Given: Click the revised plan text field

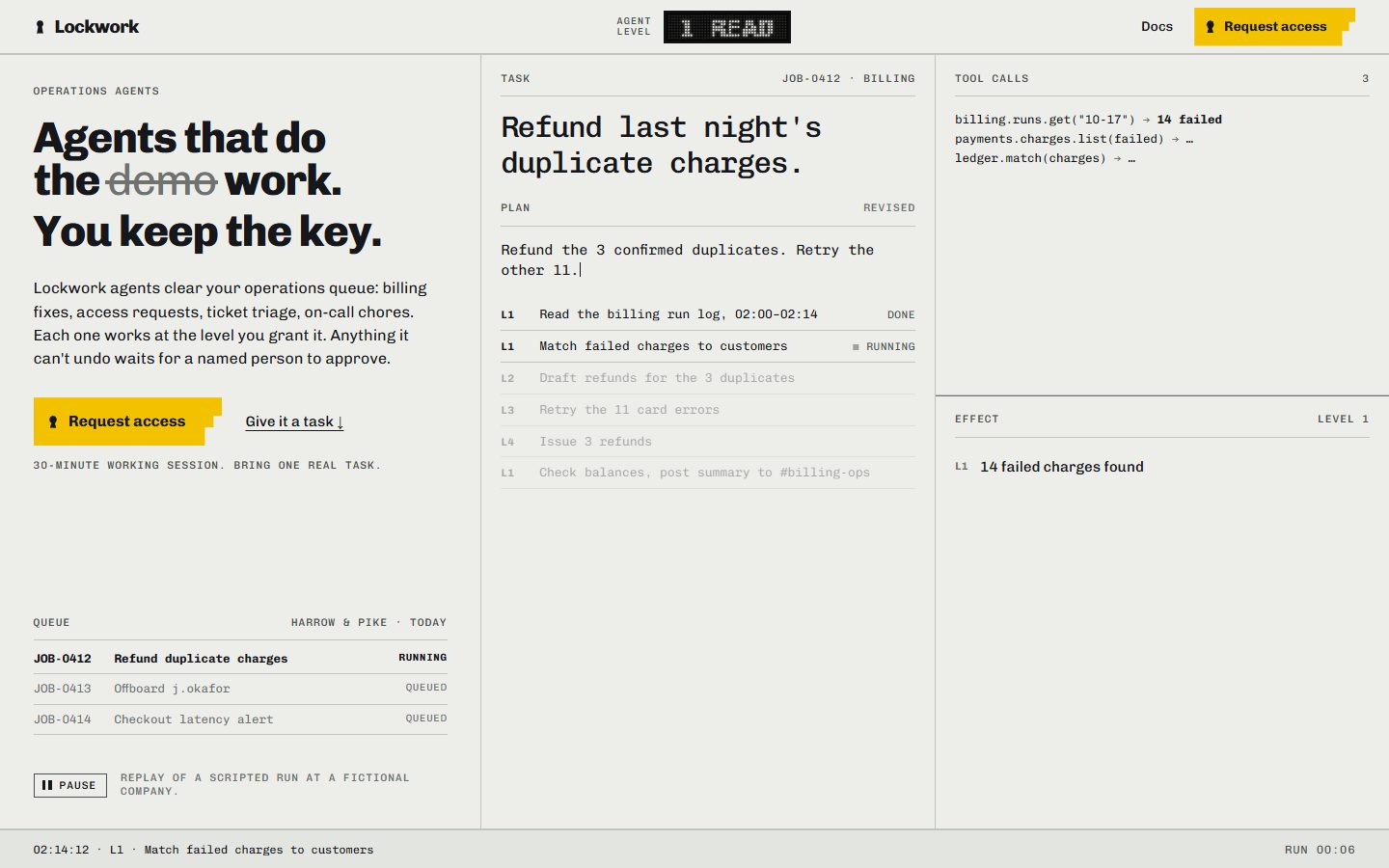Looking at the screenshot, I should coord(708,260).
